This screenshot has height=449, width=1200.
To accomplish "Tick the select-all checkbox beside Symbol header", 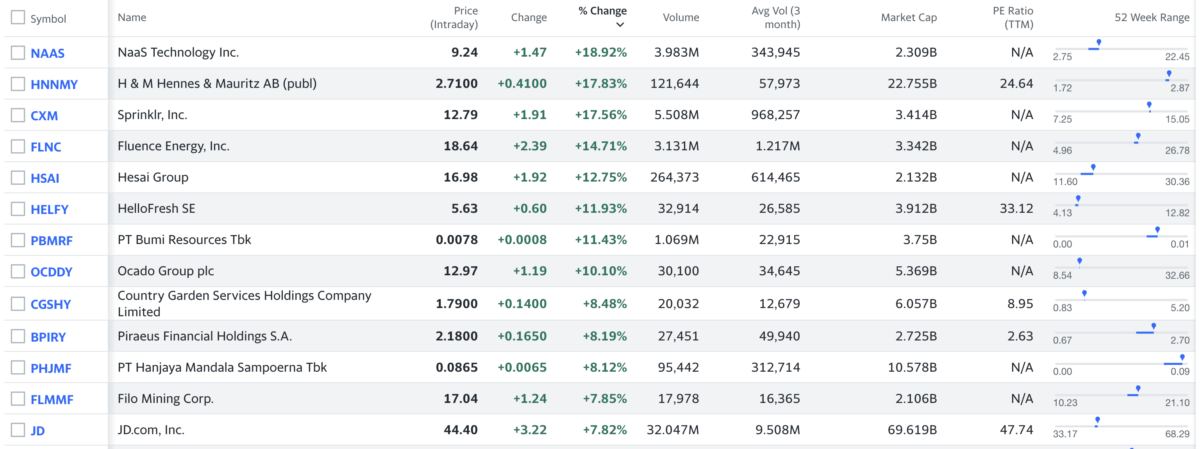I will pos(17,18).
